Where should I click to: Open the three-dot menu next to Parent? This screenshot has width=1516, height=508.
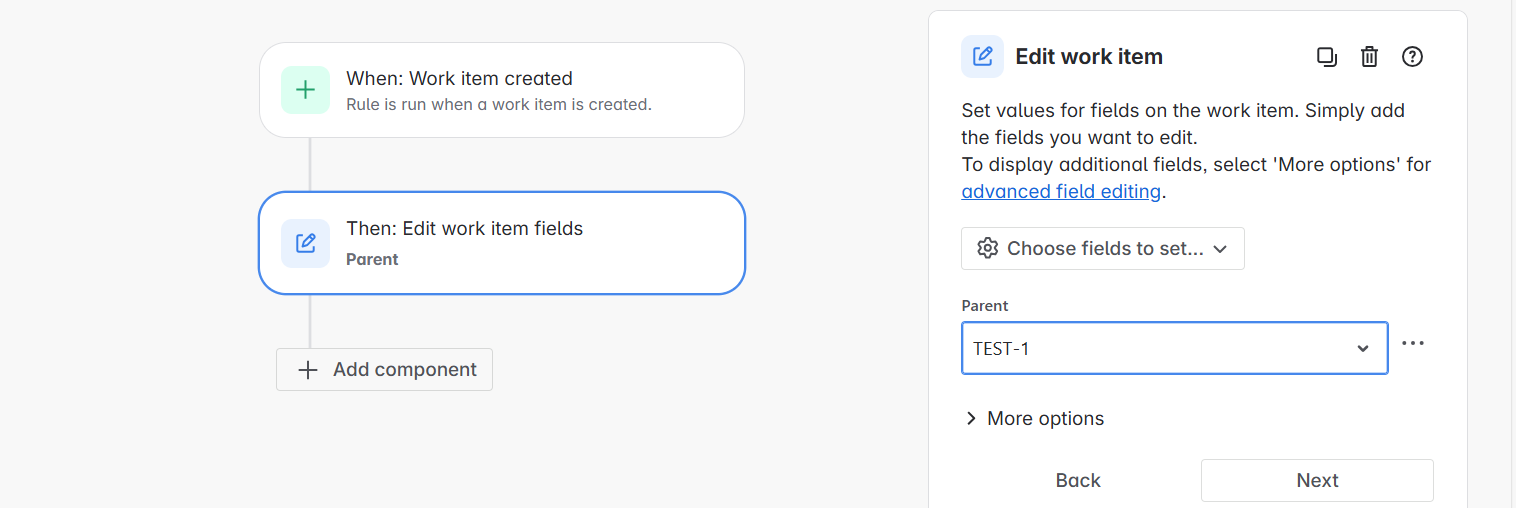tap(1412, 343)
